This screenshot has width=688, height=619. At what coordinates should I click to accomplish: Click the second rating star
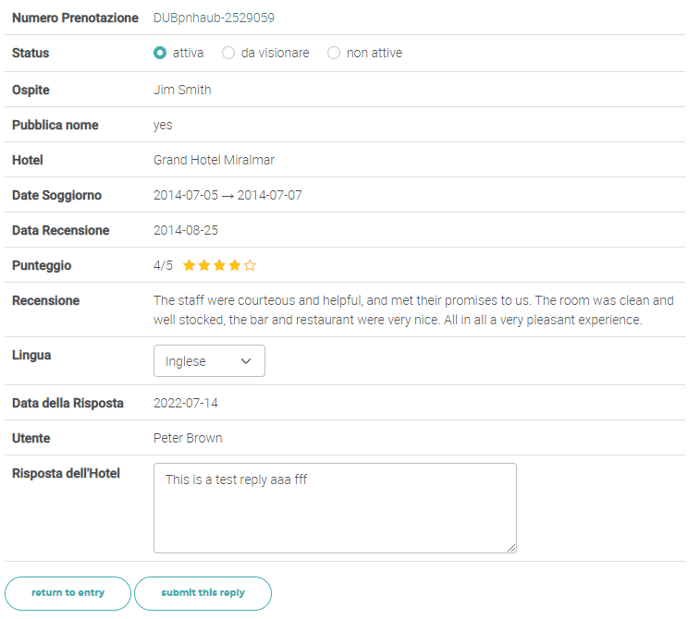click(x=204, y=266)
